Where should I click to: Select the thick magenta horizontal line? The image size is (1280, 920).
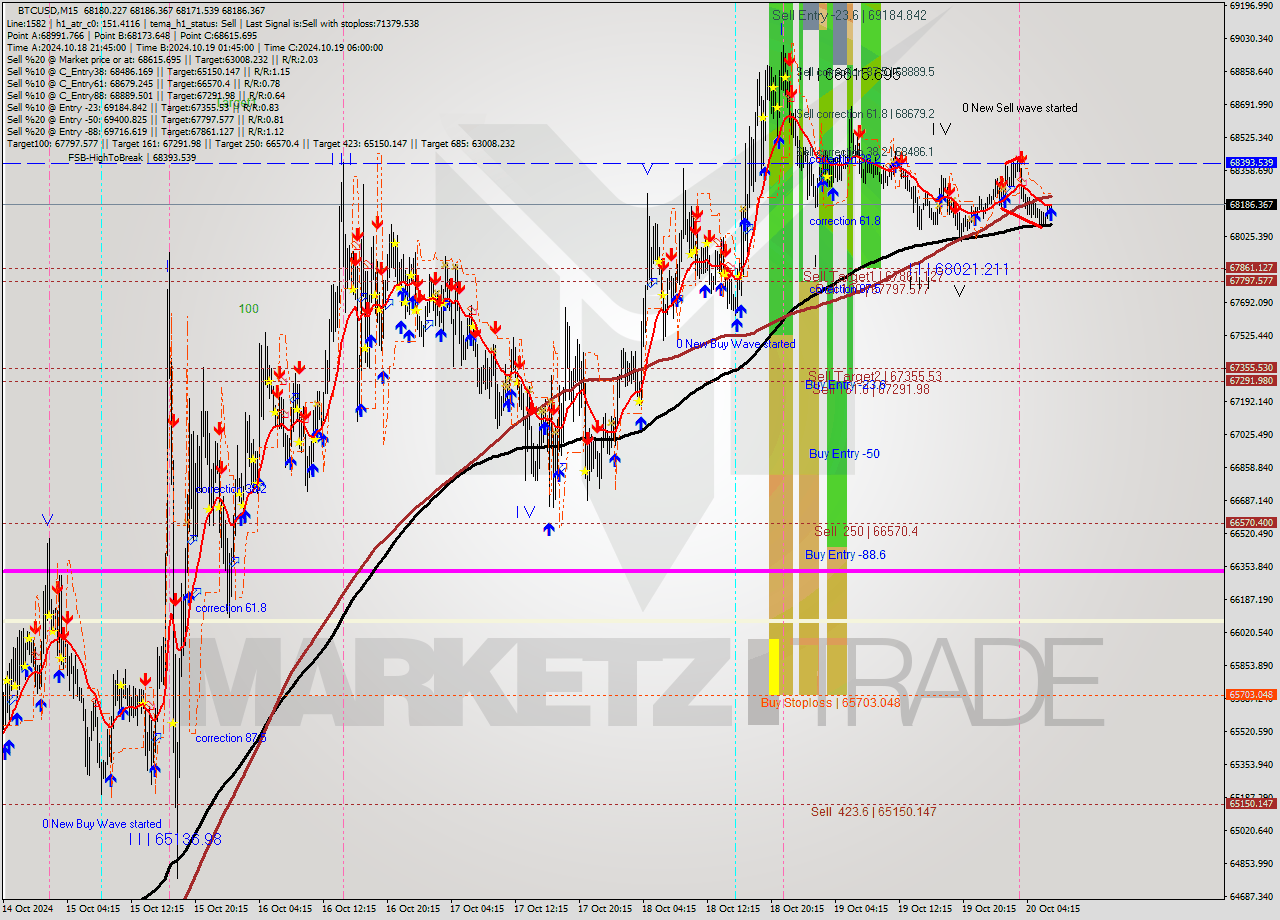(612, 571)
